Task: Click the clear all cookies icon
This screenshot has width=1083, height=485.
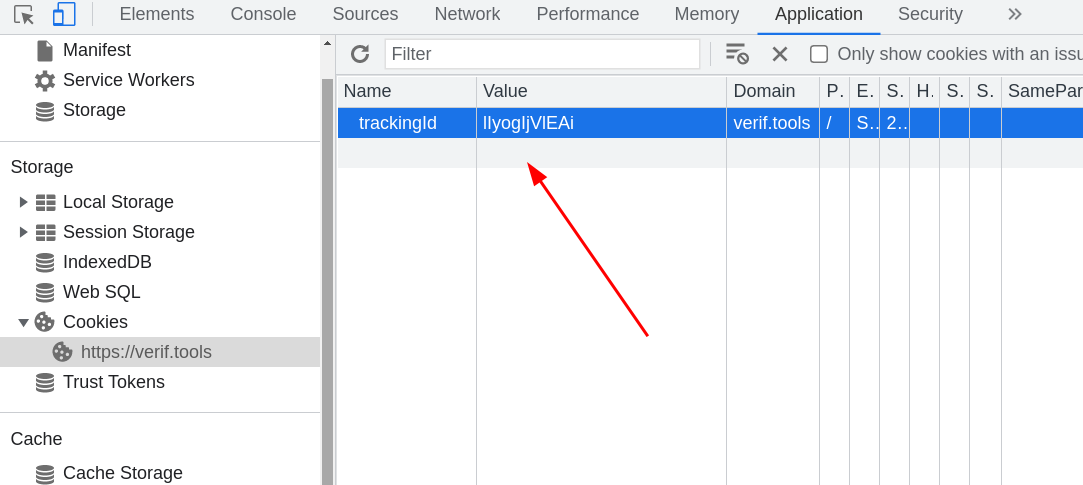Action: 736,54
